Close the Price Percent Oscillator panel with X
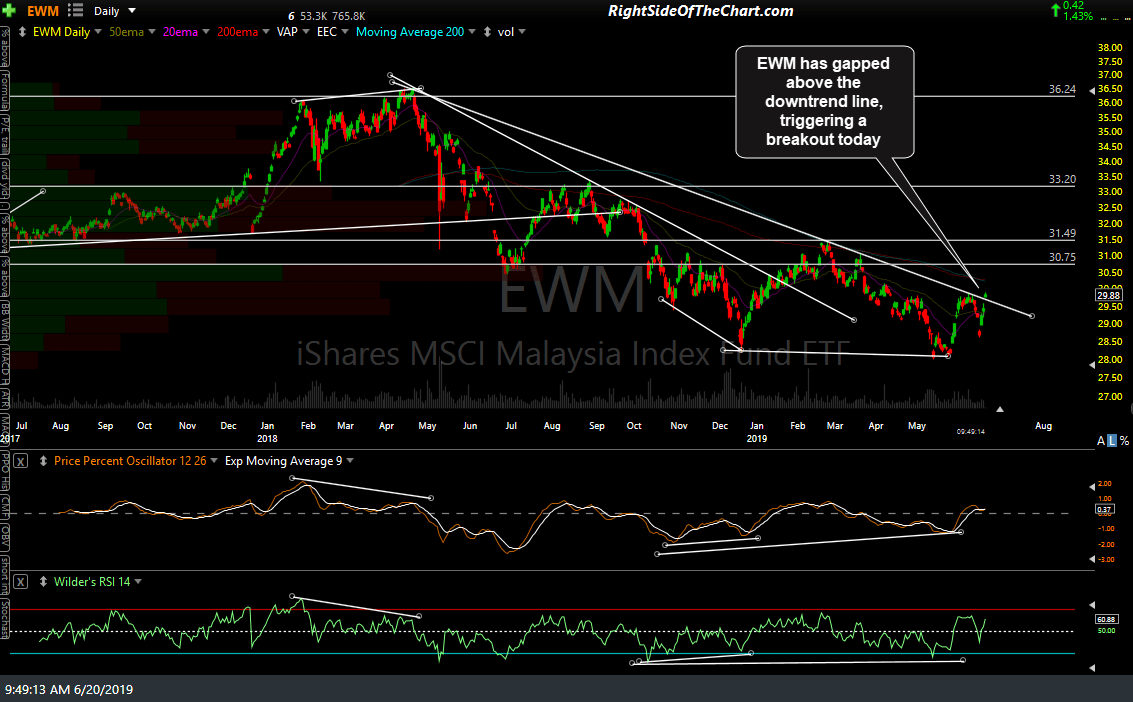This screenshot has height=702, width=1133. [x=18, y=461]
